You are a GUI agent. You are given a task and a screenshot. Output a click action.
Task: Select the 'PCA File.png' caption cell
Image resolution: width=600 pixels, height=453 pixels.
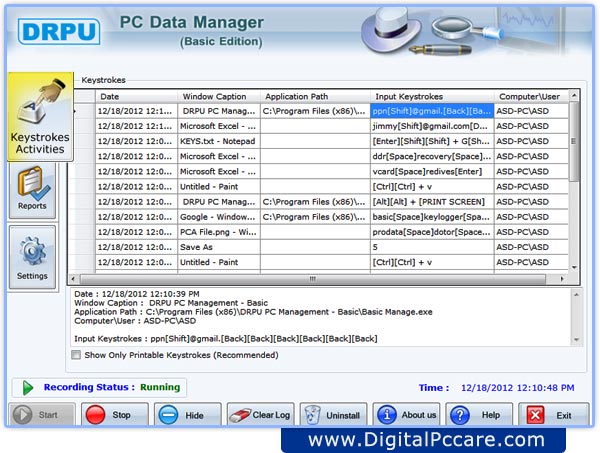[x=219, y=232]
